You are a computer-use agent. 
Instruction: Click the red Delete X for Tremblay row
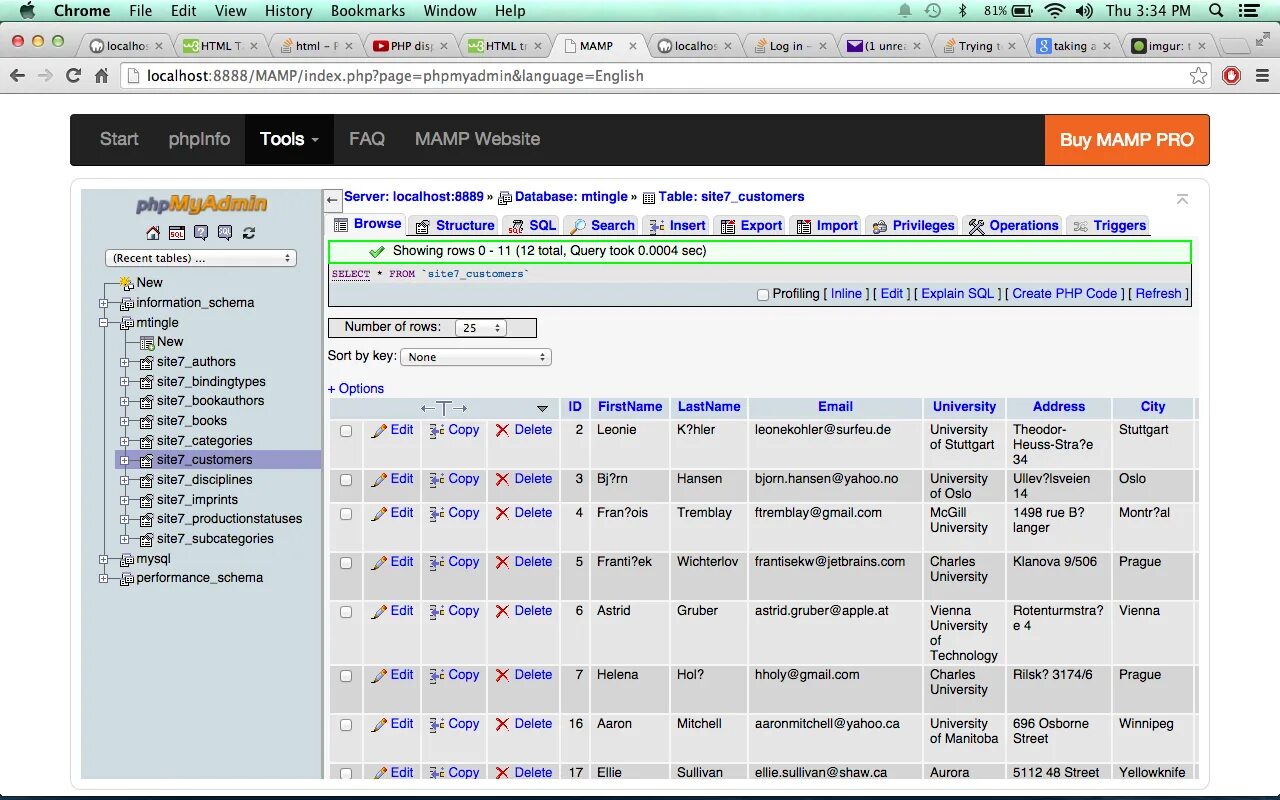pos(502,514)
